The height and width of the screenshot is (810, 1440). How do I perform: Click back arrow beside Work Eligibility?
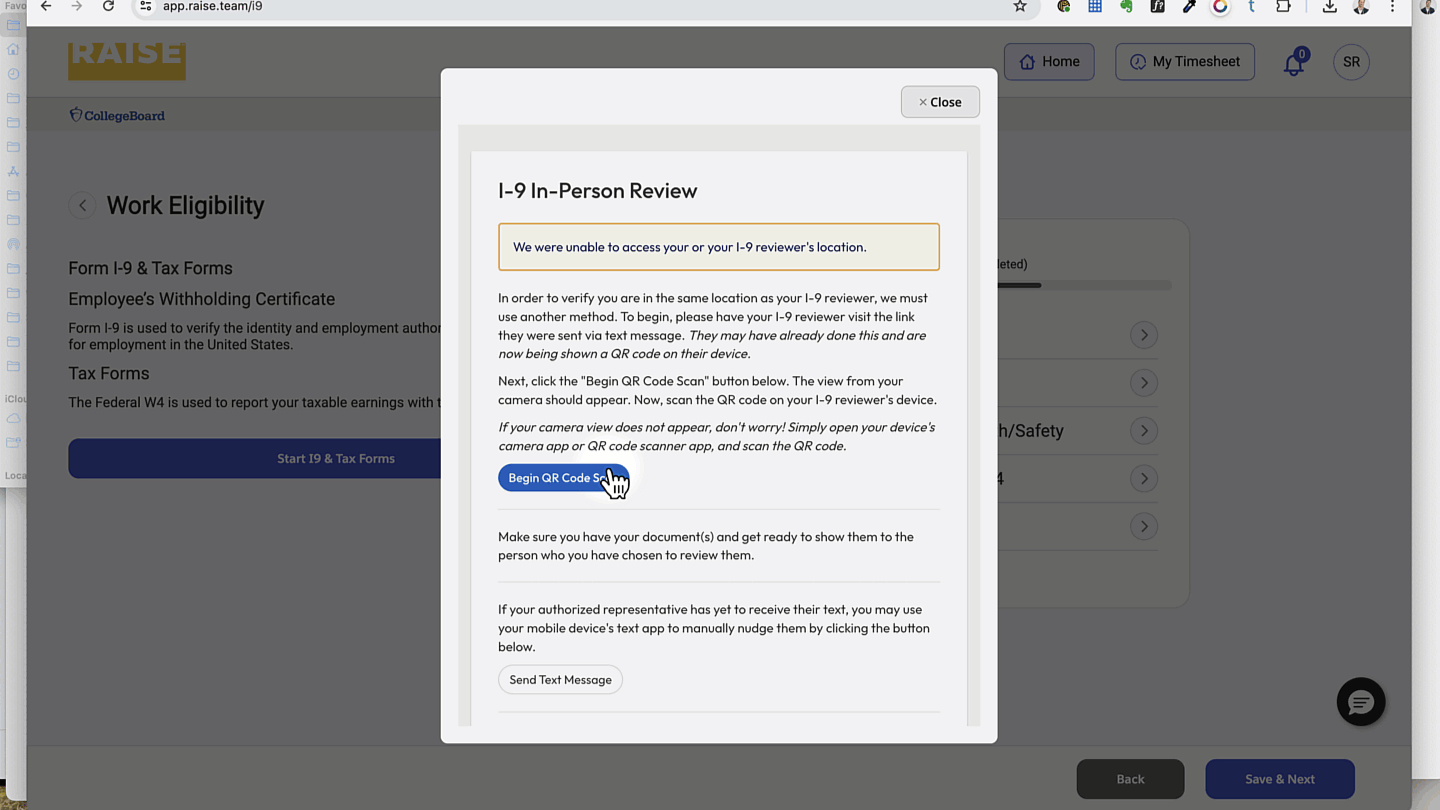coord(82,206)
